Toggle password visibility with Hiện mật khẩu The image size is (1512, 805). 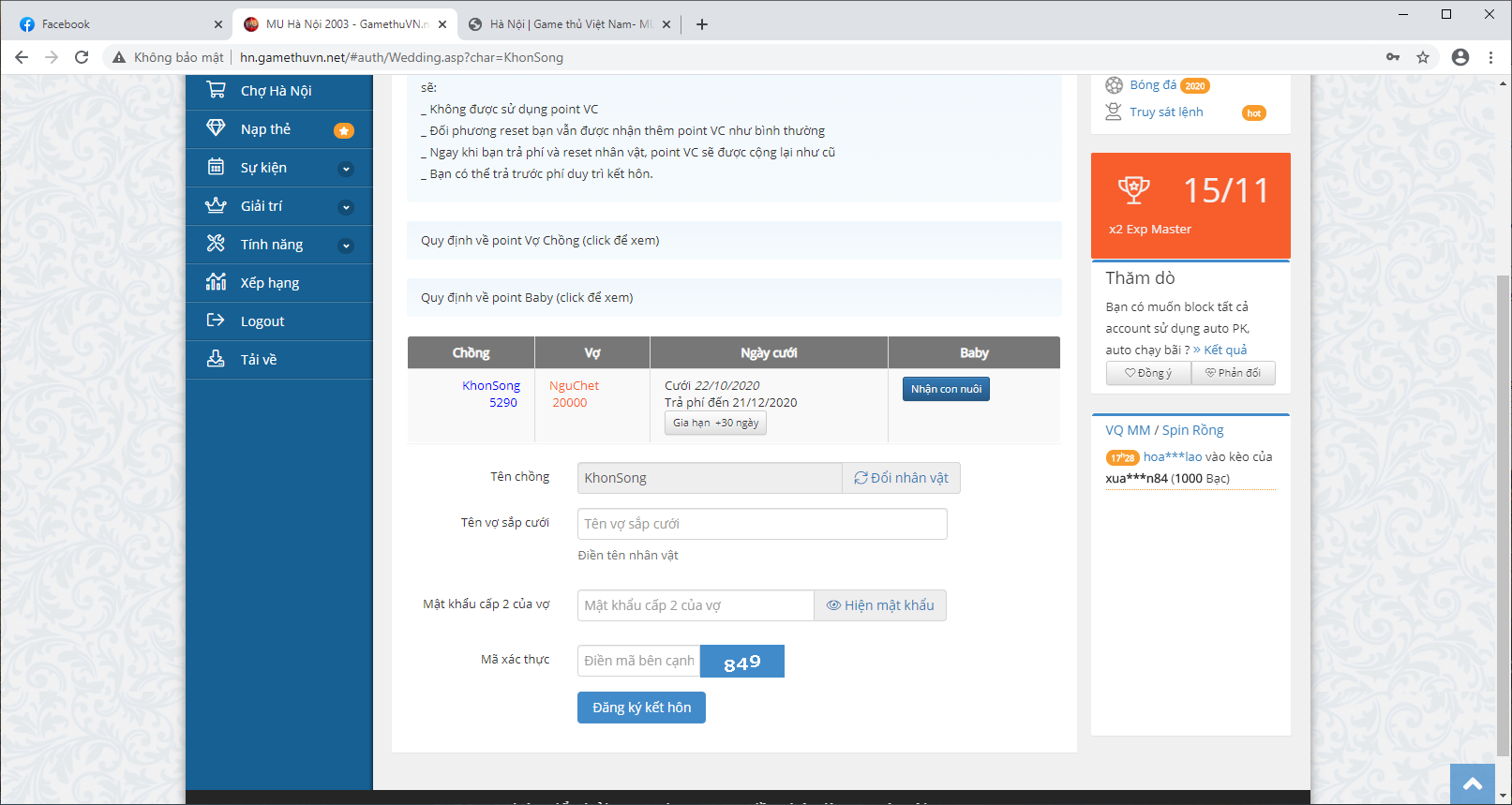[879, 605]
